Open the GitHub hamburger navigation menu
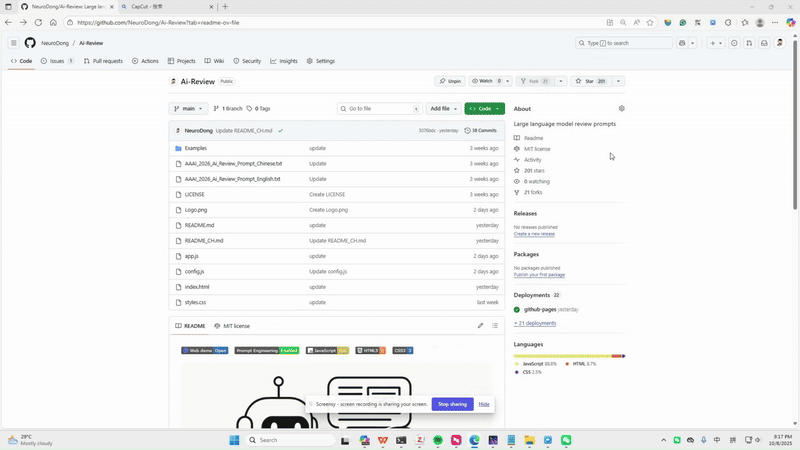This screenshot has height=450, width=800. pyautogui.click(x=14, y=43)
